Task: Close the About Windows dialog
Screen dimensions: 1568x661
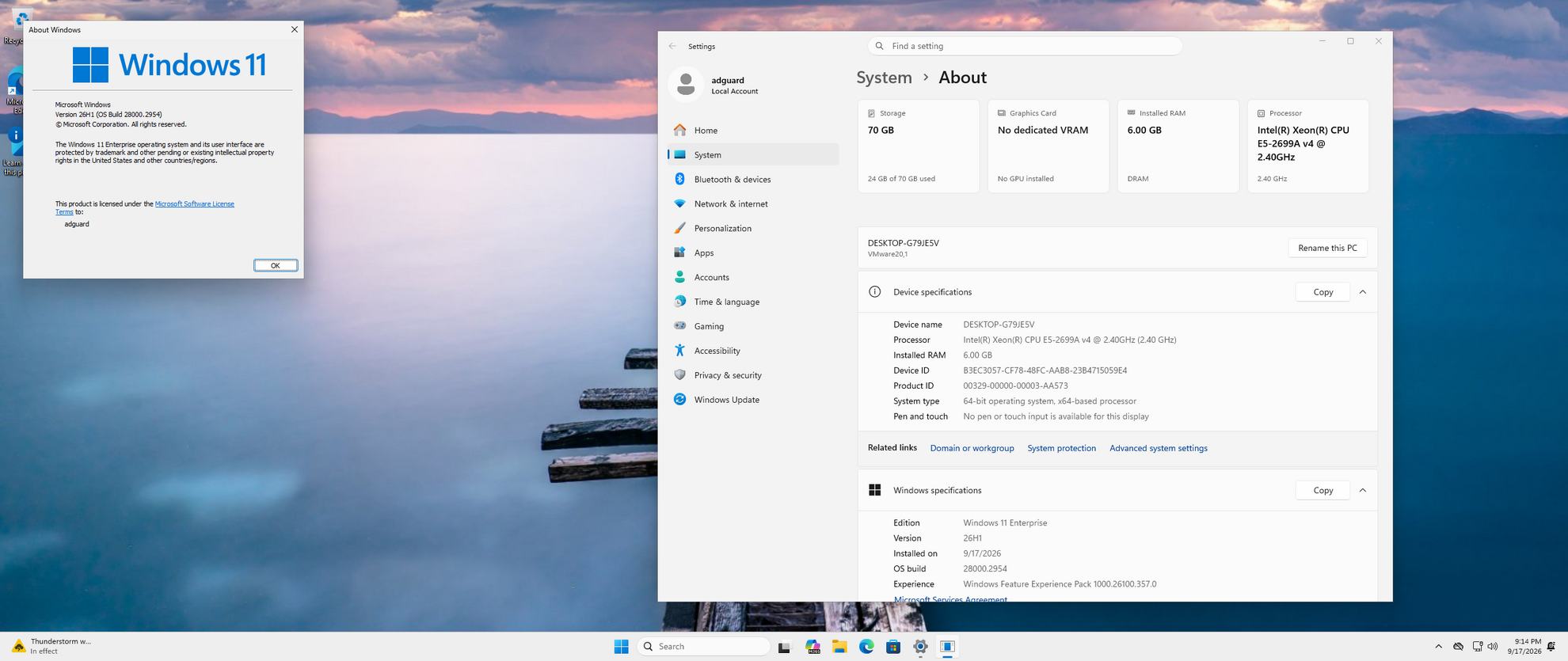Action: tap(295, 29)
